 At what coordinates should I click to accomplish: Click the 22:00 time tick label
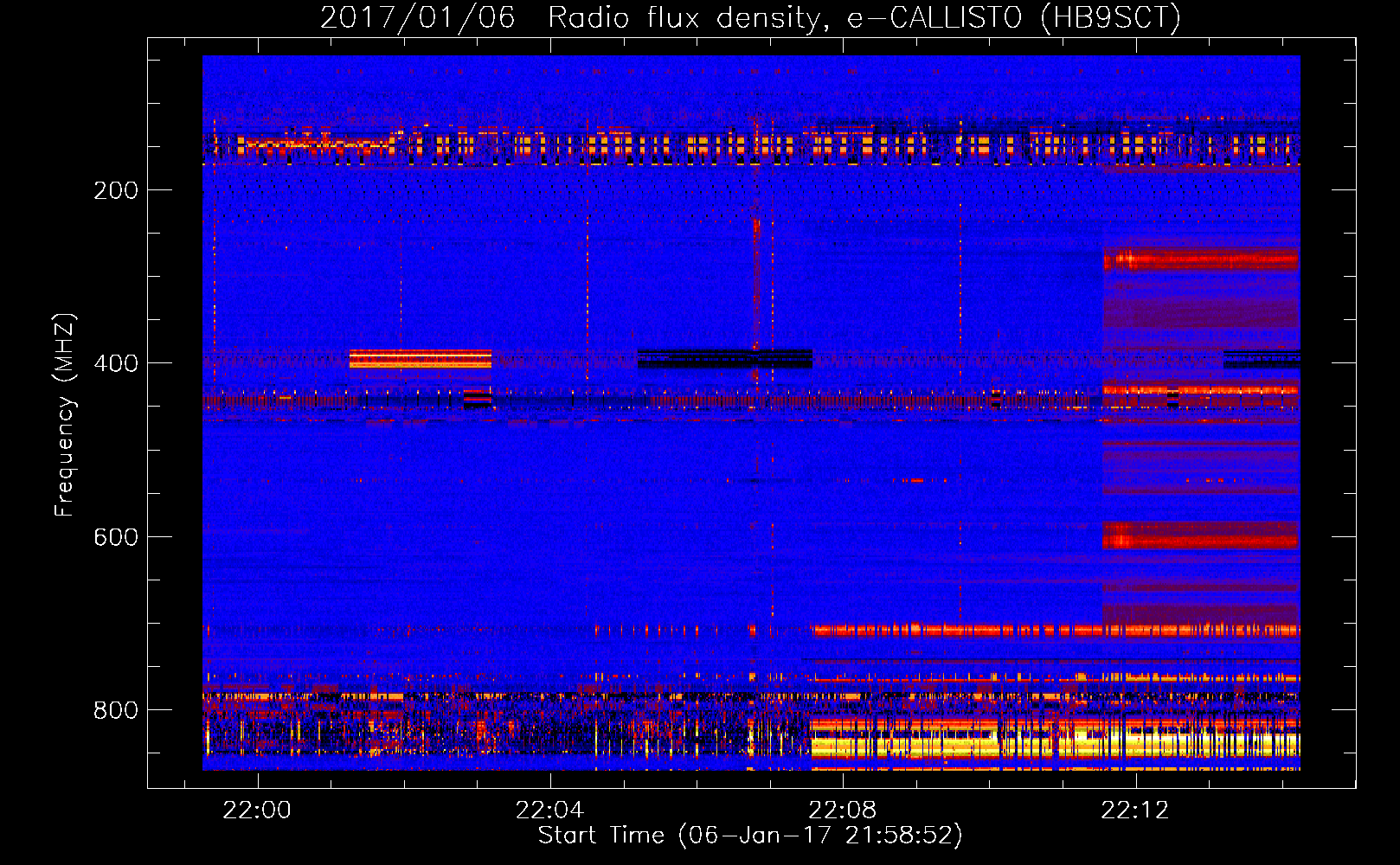tap(257, 811)
